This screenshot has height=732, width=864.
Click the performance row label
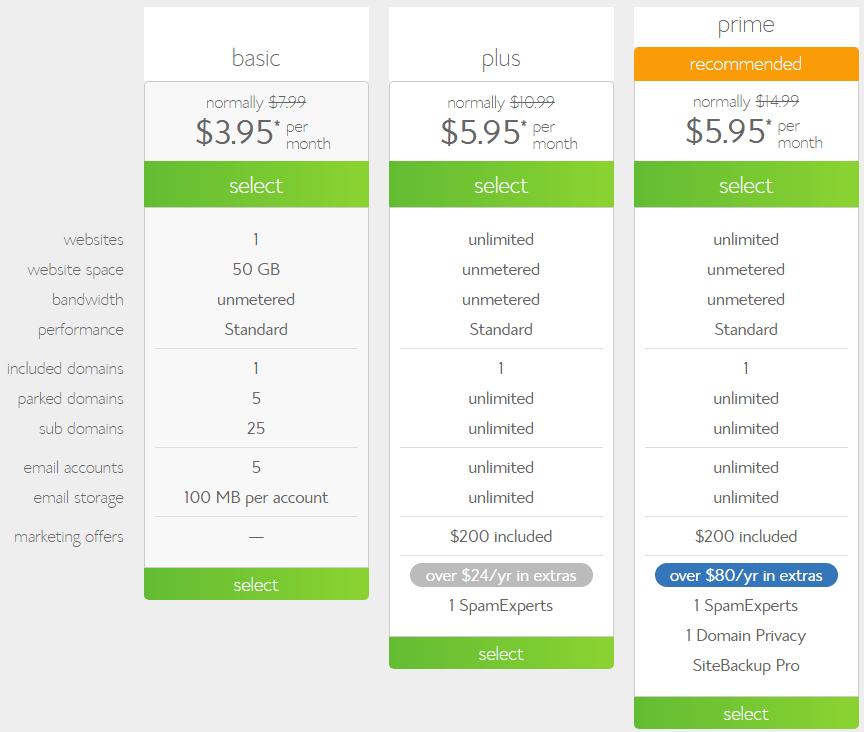coord(81,330)
